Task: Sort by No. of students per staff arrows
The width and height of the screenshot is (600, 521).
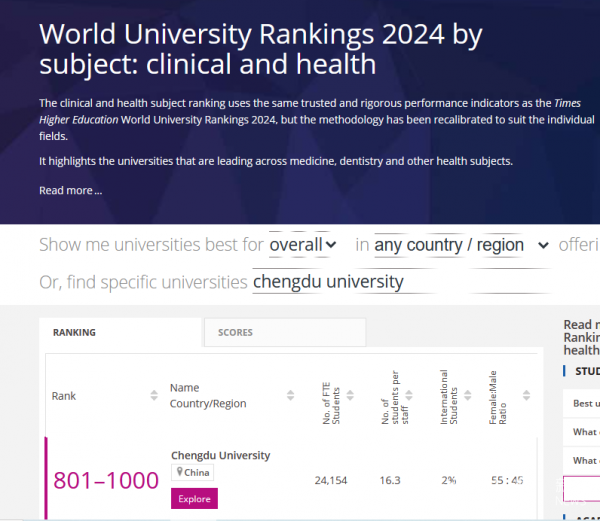Action: 409,395
